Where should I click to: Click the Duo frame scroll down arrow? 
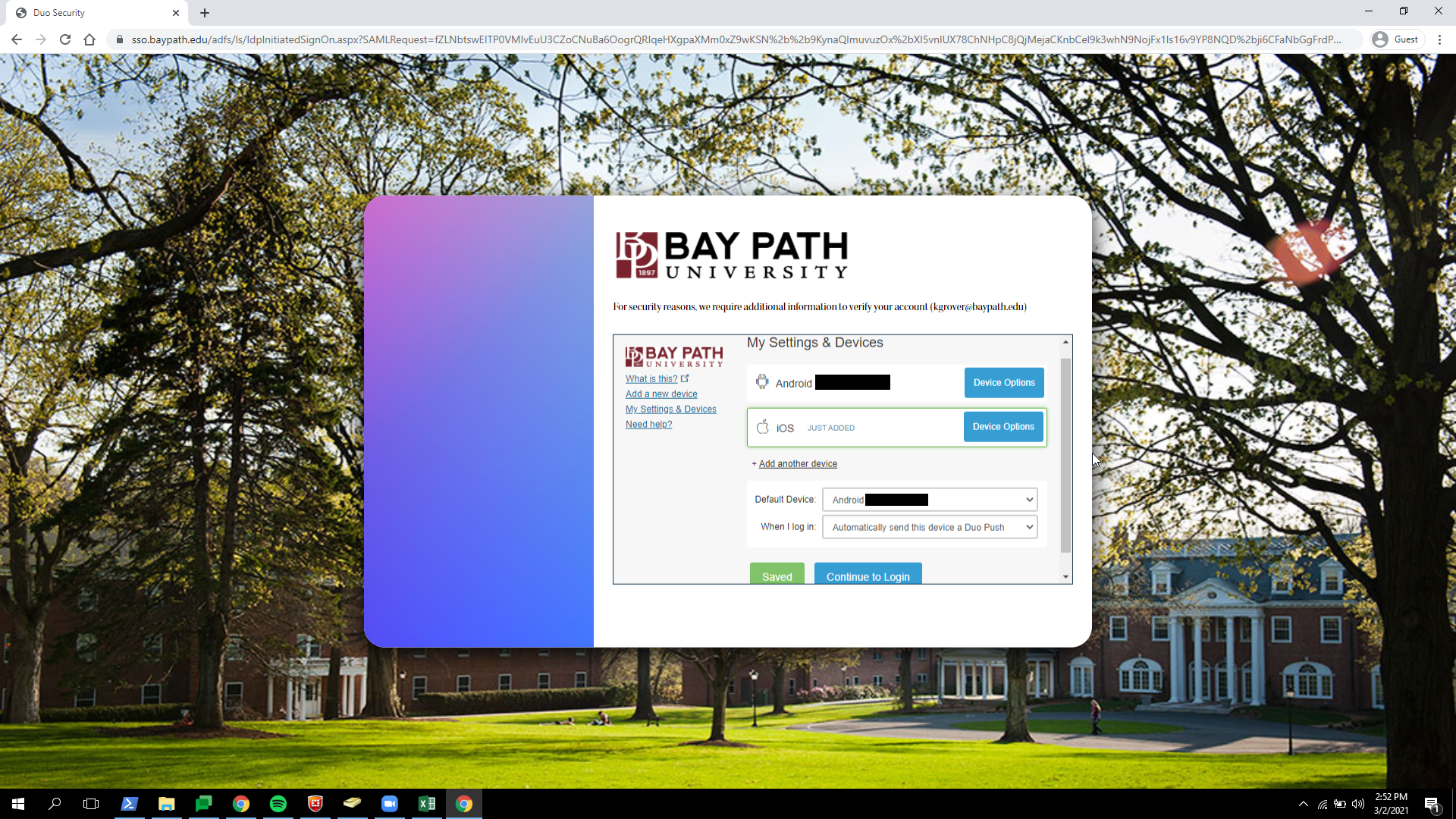click(x=1065, y=577)
